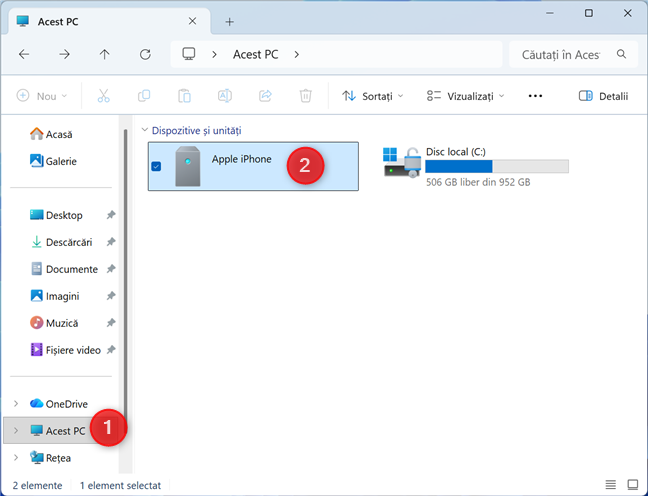Collapse the Dispozitive și unități group
This screenshot has height=496, width=648.
[x=144, y=130]
